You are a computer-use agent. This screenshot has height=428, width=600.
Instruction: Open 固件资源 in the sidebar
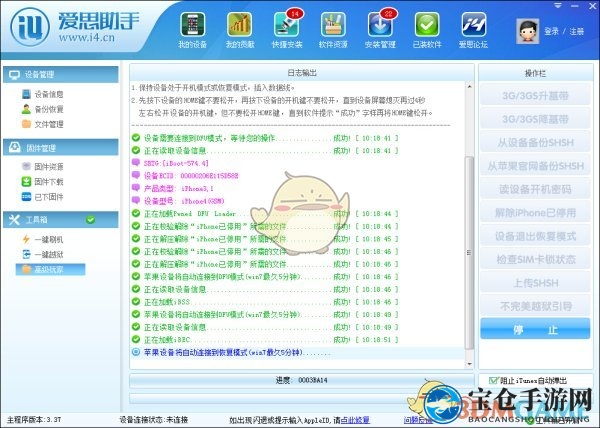coord(42,167)
